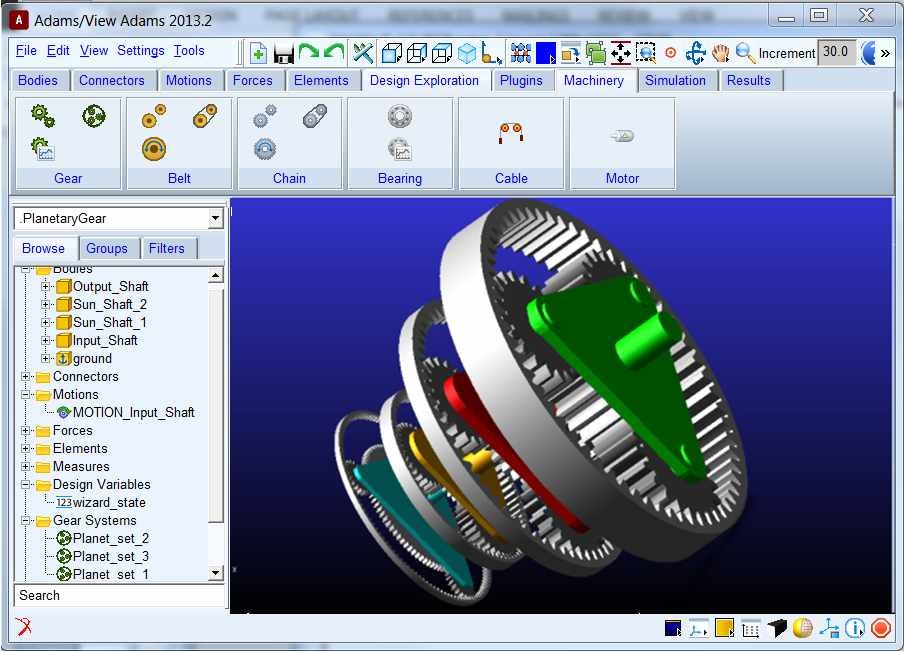Create a pulley in the Belt group
904x652 pixels.
pos(154,116)
